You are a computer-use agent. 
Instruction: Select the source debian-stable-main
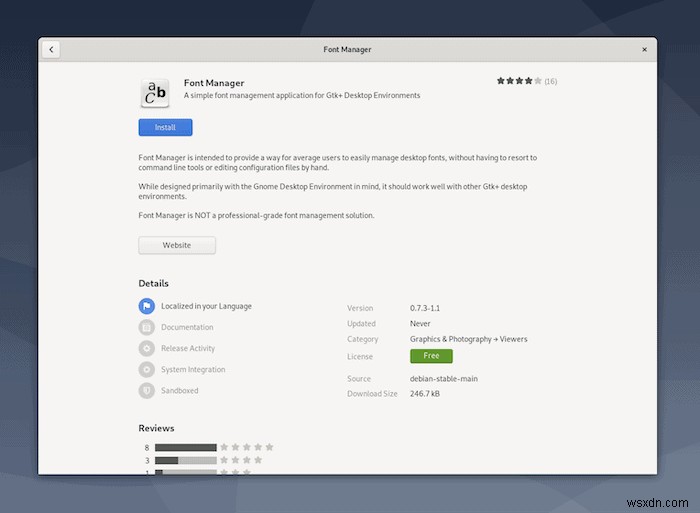(x=444, y=379)
